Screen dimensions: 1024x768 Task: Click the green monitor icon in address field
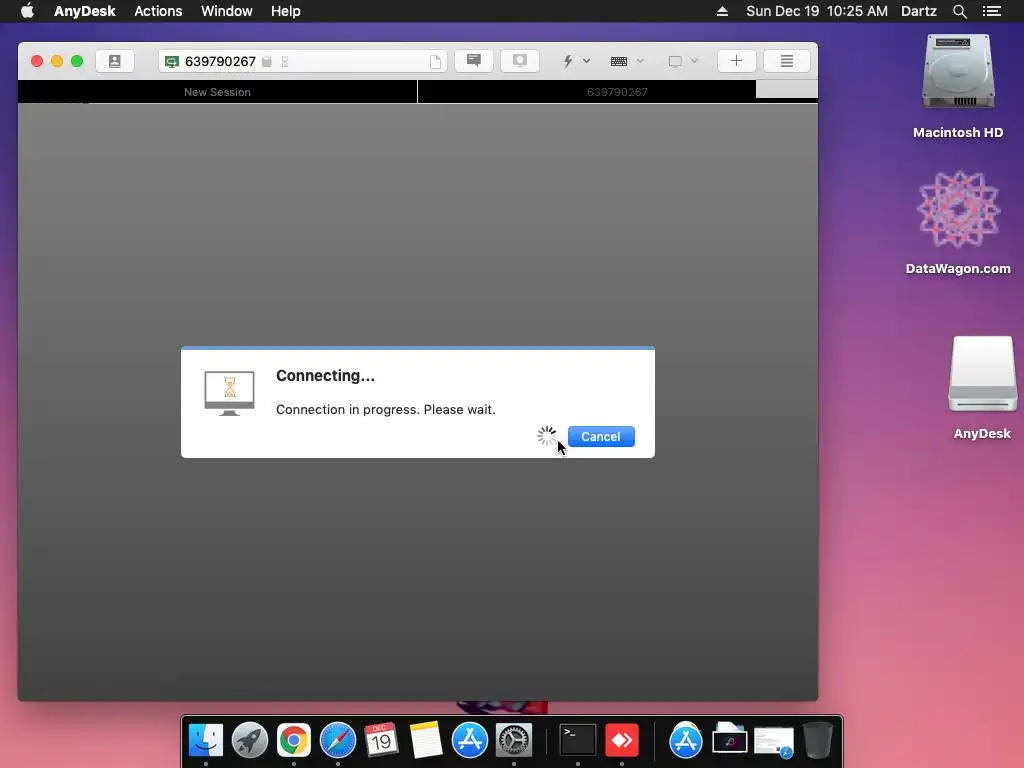(172, 61)
